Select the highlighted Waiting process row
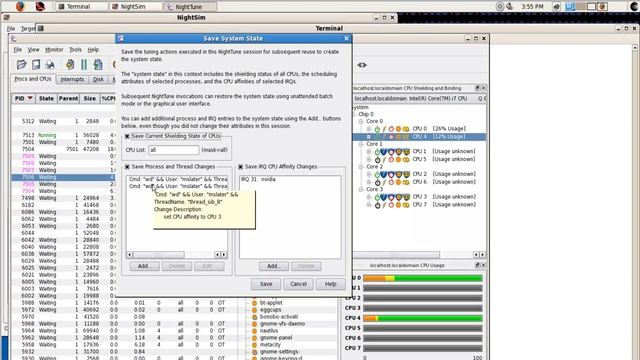 pos(63,177)
